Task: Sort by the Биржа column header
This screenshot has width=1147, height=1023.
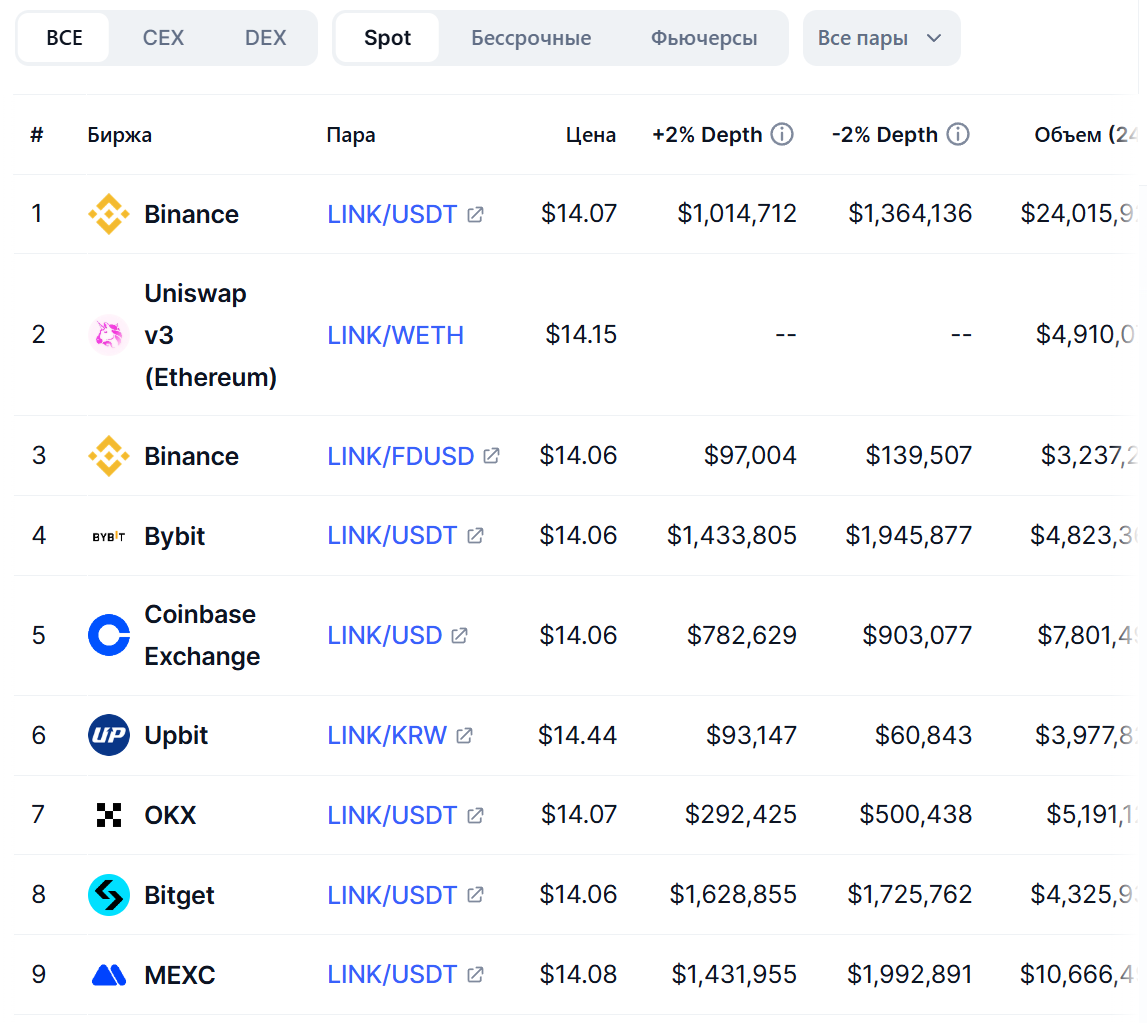Action: coord(119,135)
